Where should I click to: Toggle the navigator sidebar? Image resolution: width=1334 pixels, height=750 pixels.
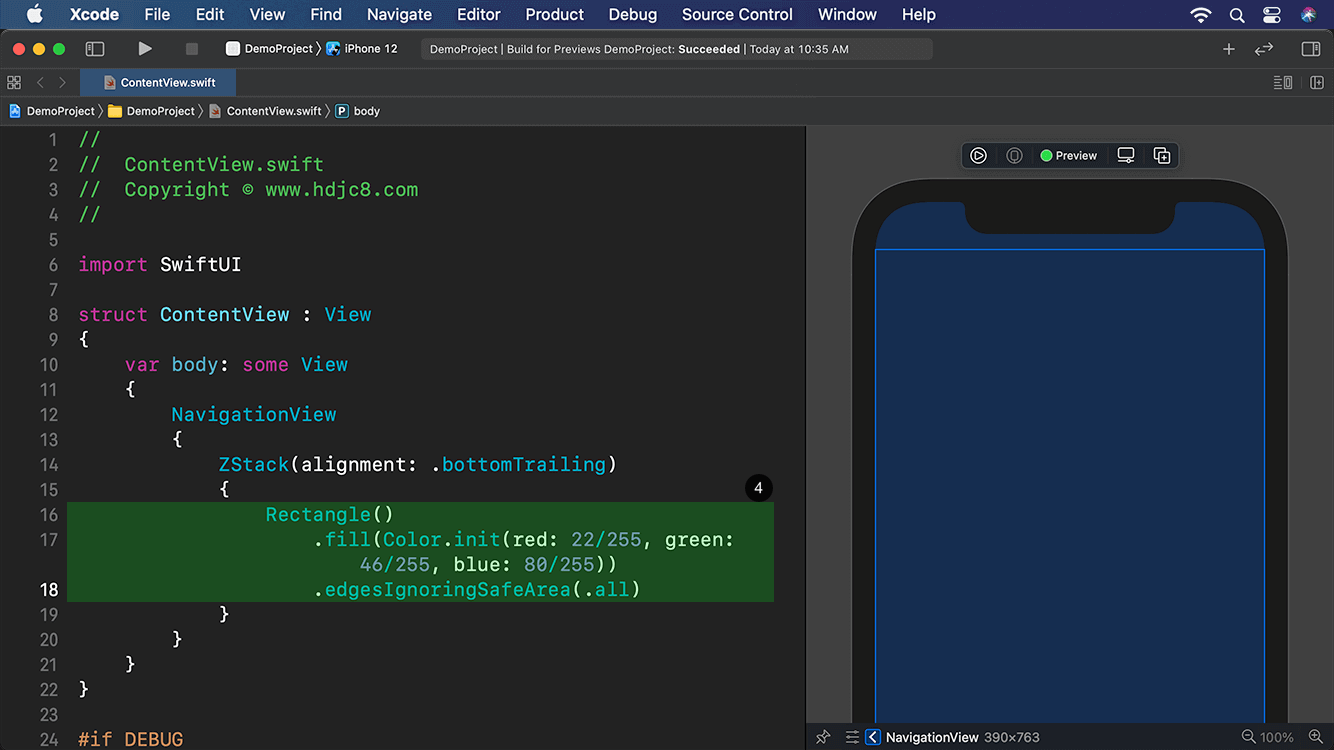95,48
